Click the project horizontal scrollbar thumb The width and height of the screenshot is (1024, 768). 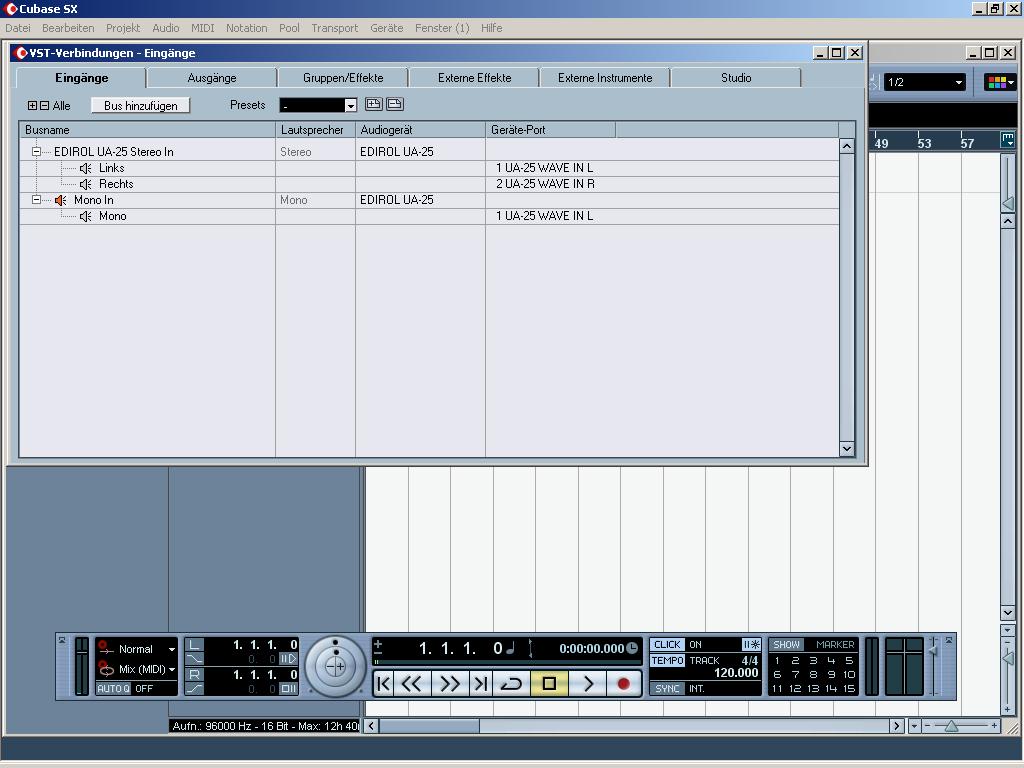tap(430, 726)
